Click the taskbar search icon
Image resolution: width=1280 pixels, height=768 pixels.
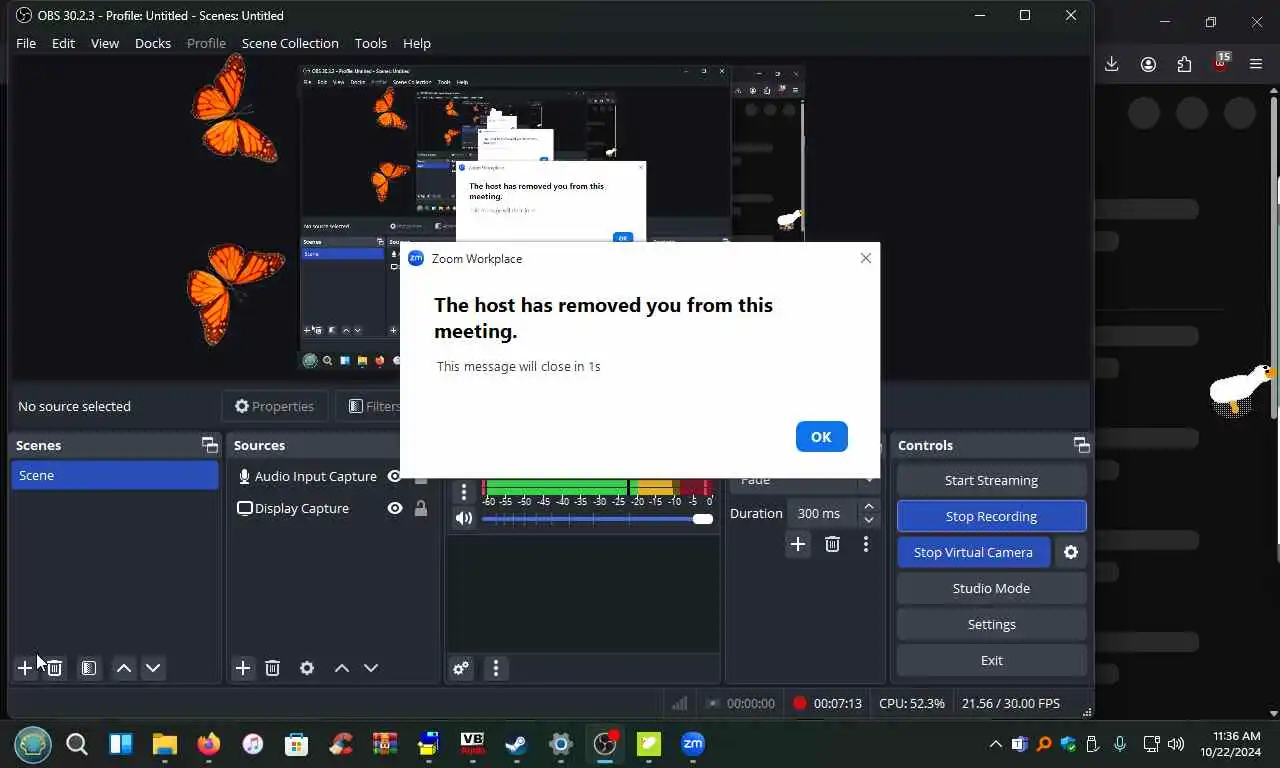tap(77, 744)
